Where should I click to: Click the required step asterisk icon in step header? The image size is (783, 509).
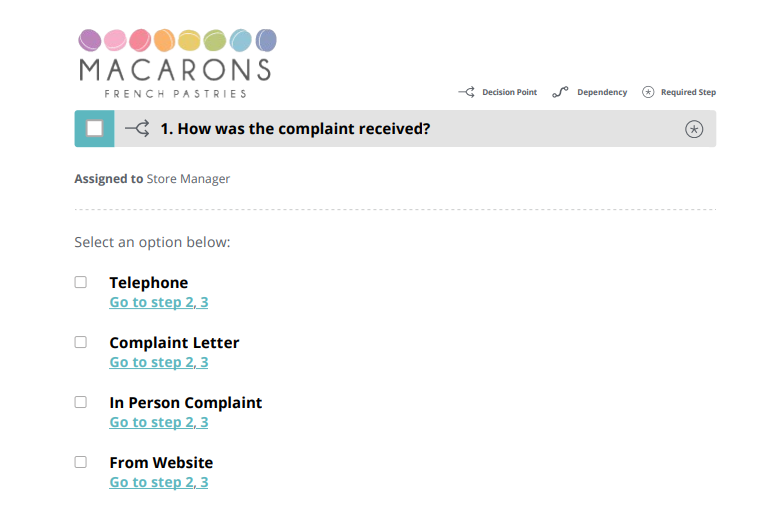point(694,129)
